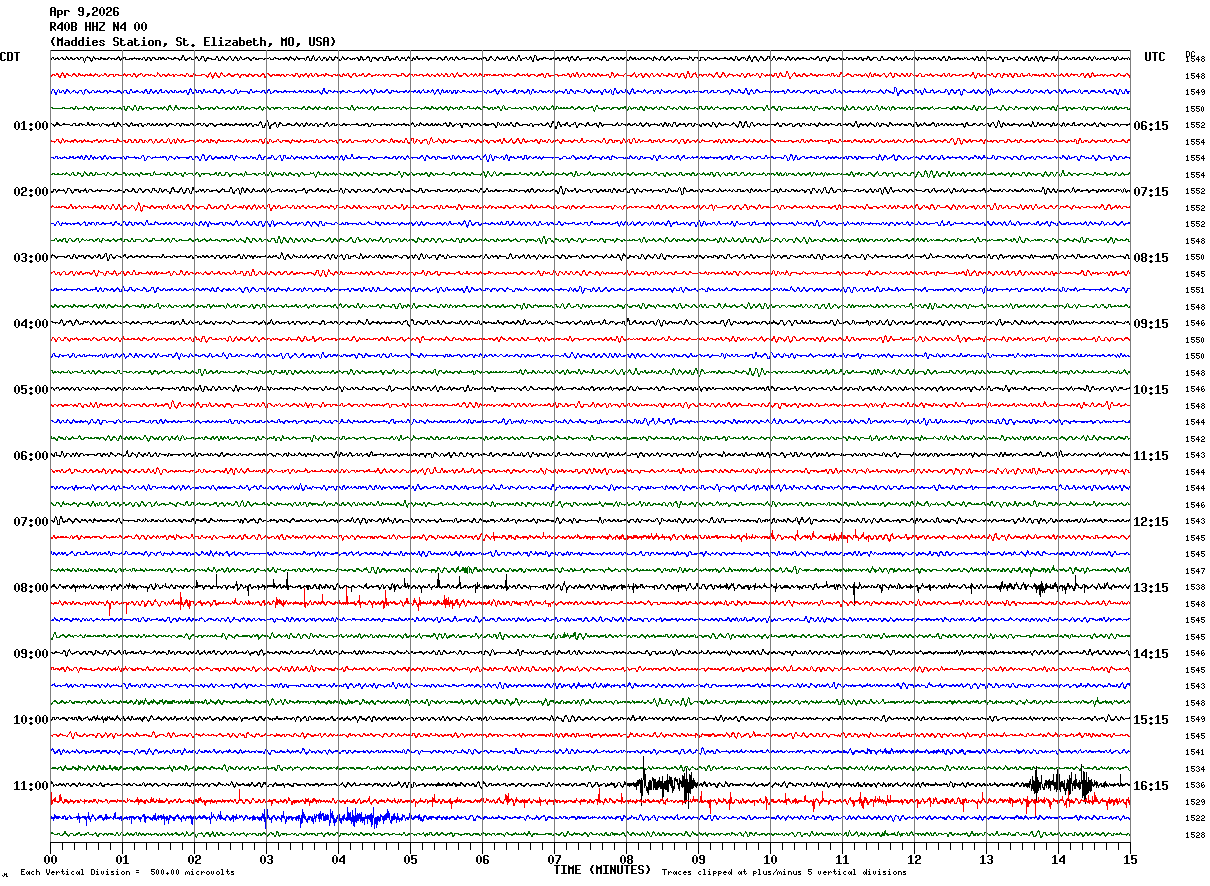This screenshot has height=886, width=1210.
Task: Click the DC offset value 1538
Action: point(1194,587)
